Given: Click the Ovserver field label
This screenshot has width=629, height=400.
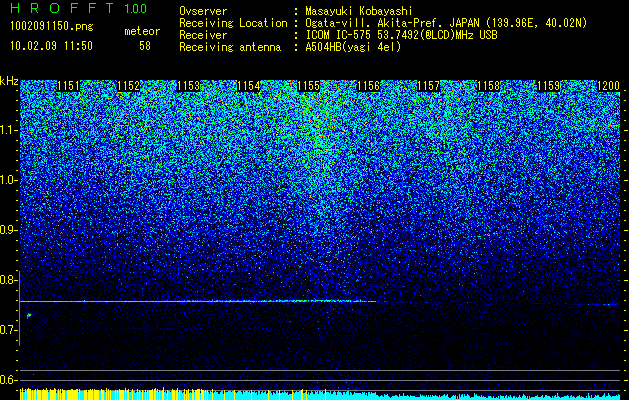Looking at the screenshot, I should click(x=203, y=11).
